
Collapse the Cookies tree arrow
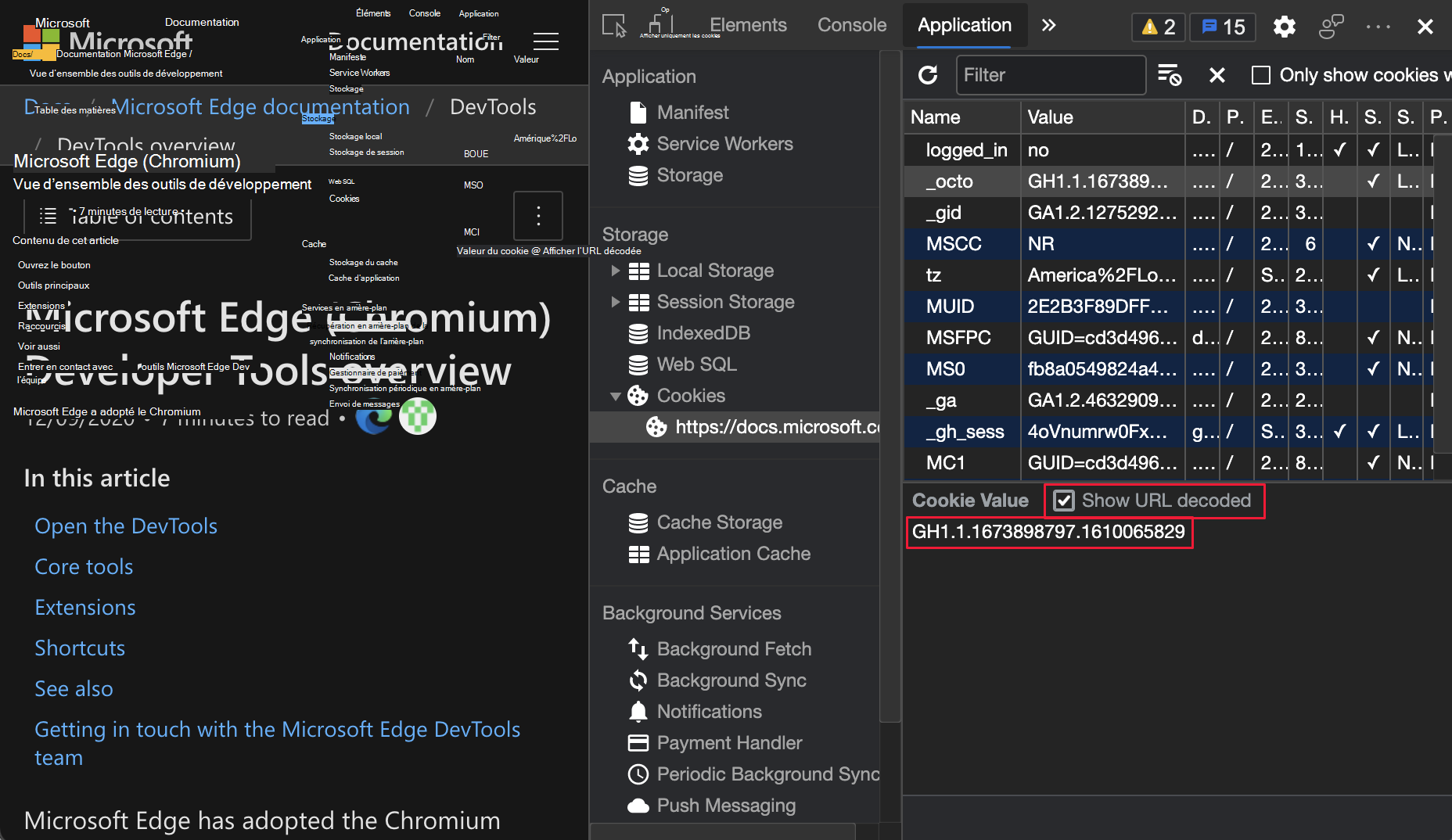click(616, 396)
